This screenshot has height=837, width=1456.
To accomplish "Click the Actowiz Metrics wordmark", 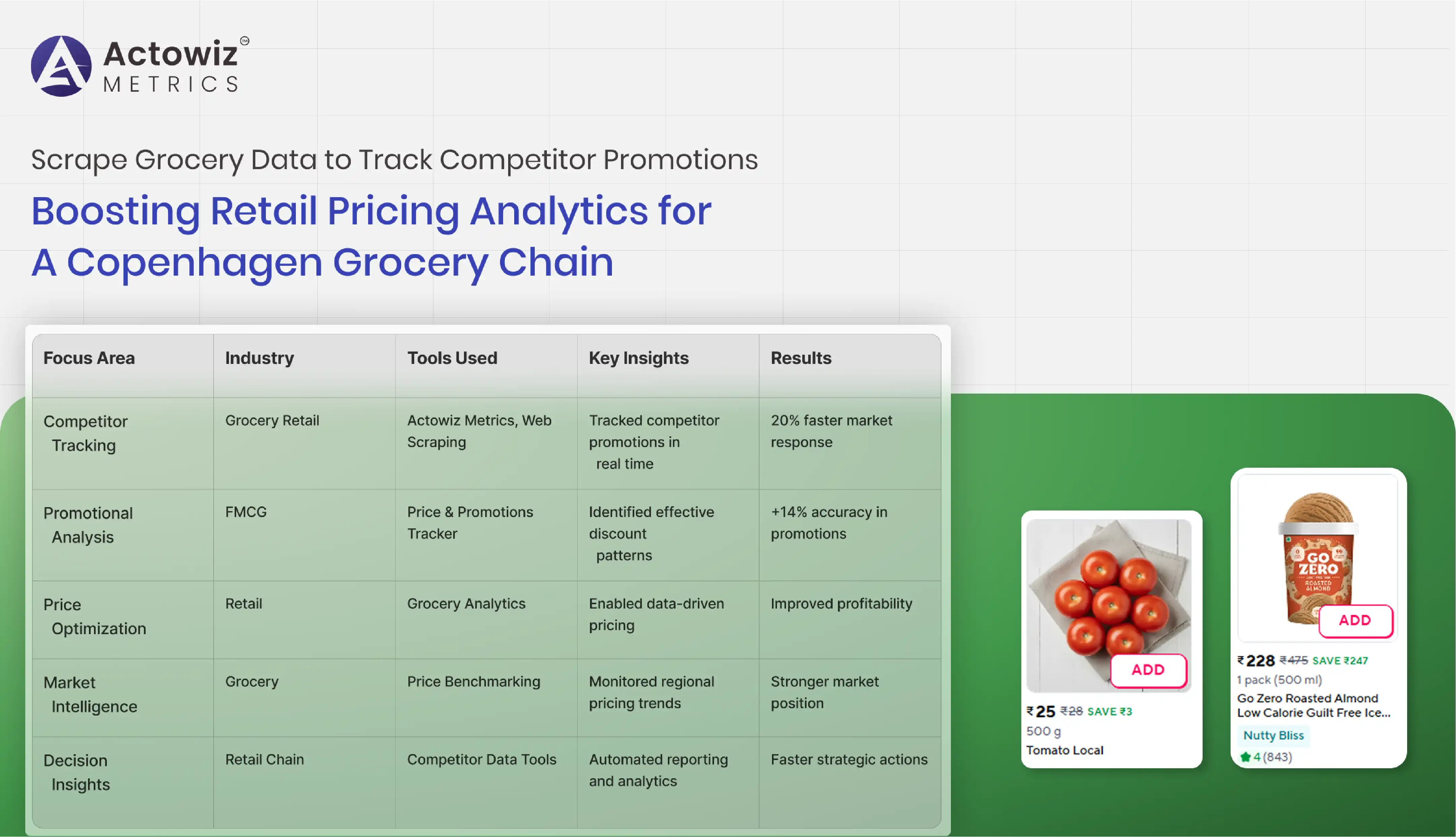I will [171, 66].
